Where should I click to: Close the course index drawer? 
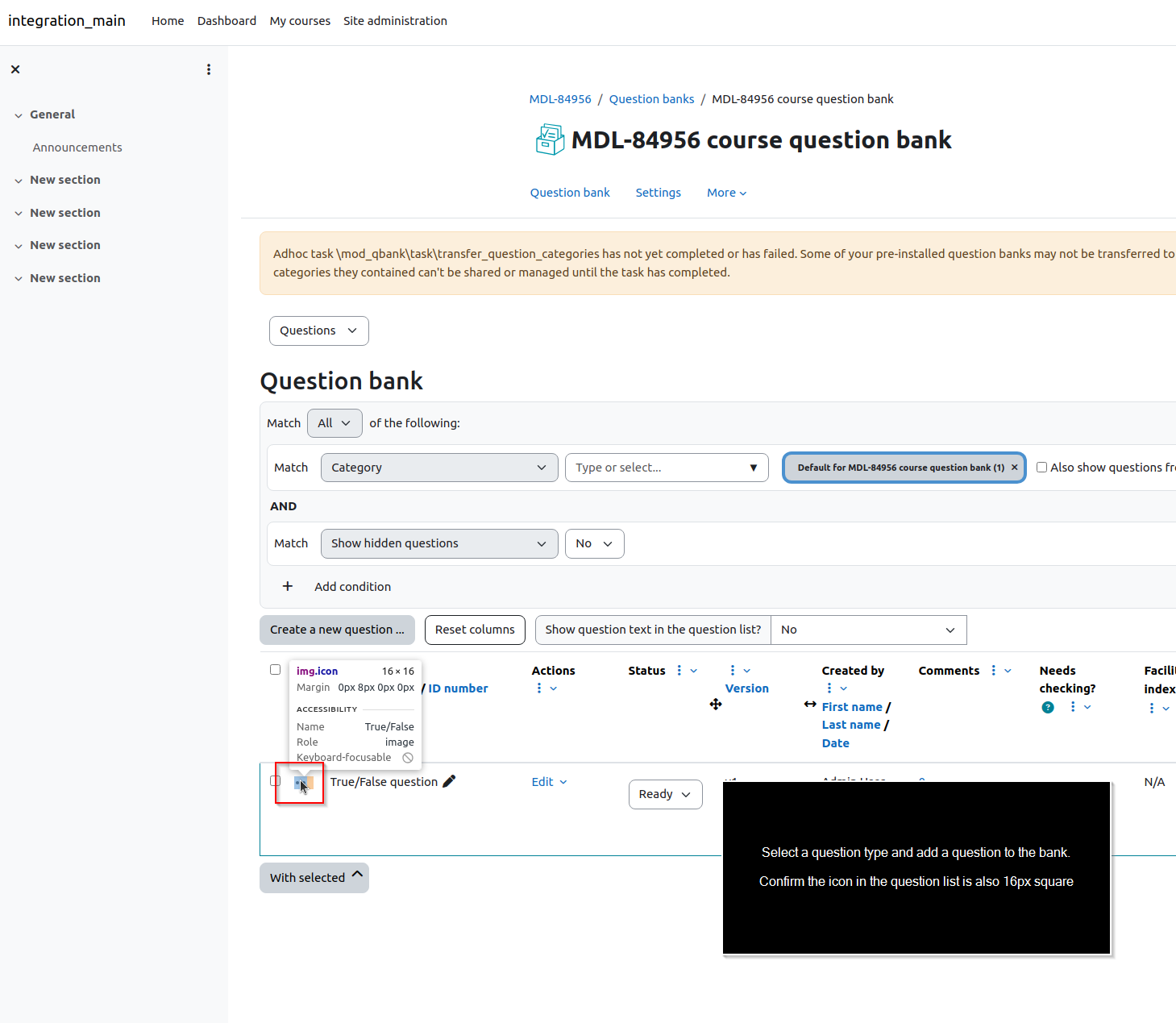coord(15,69)
